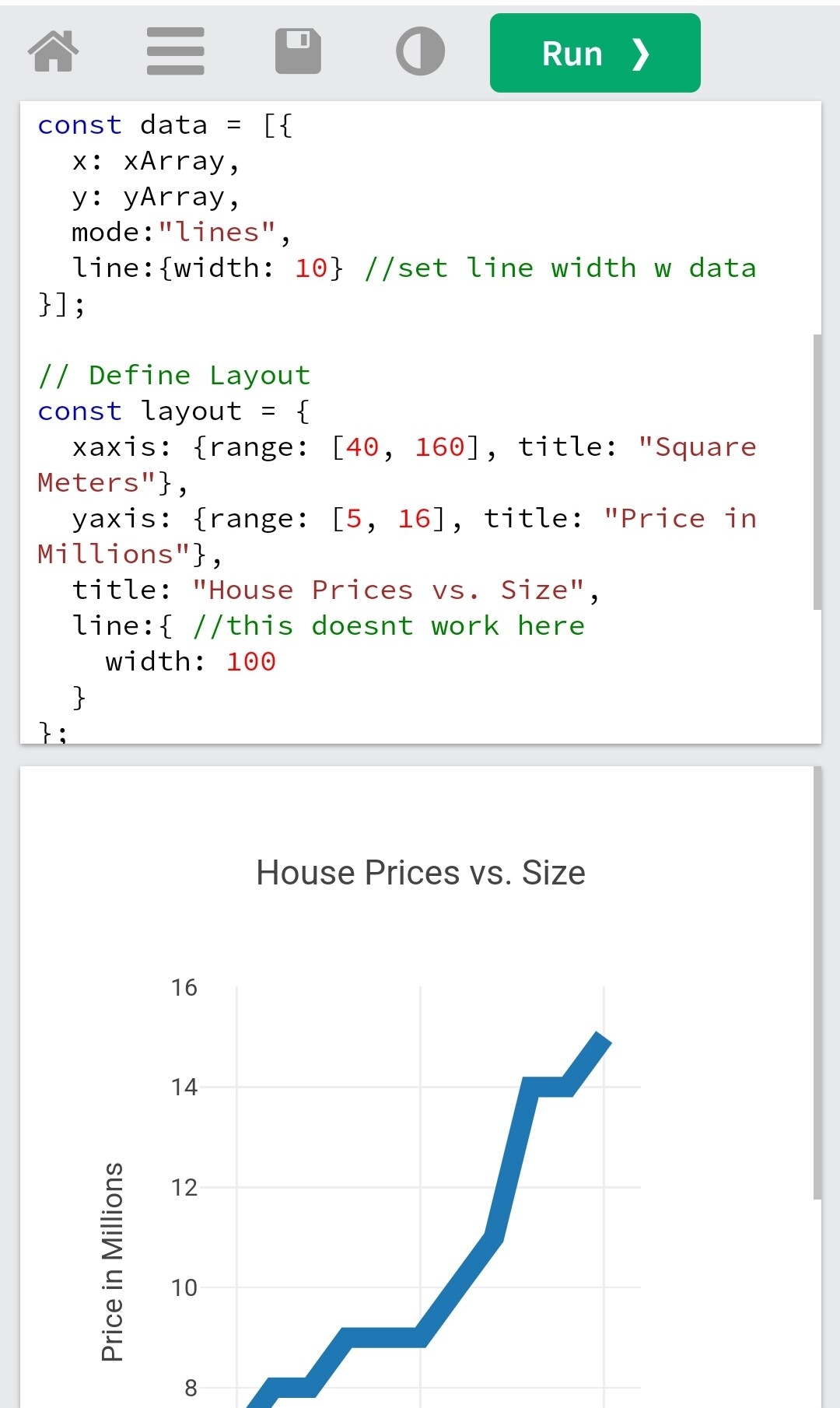The width and height of the screenshot is (840, 1408).
Task: Click the mode "lines" string
Action: (217, 233)
